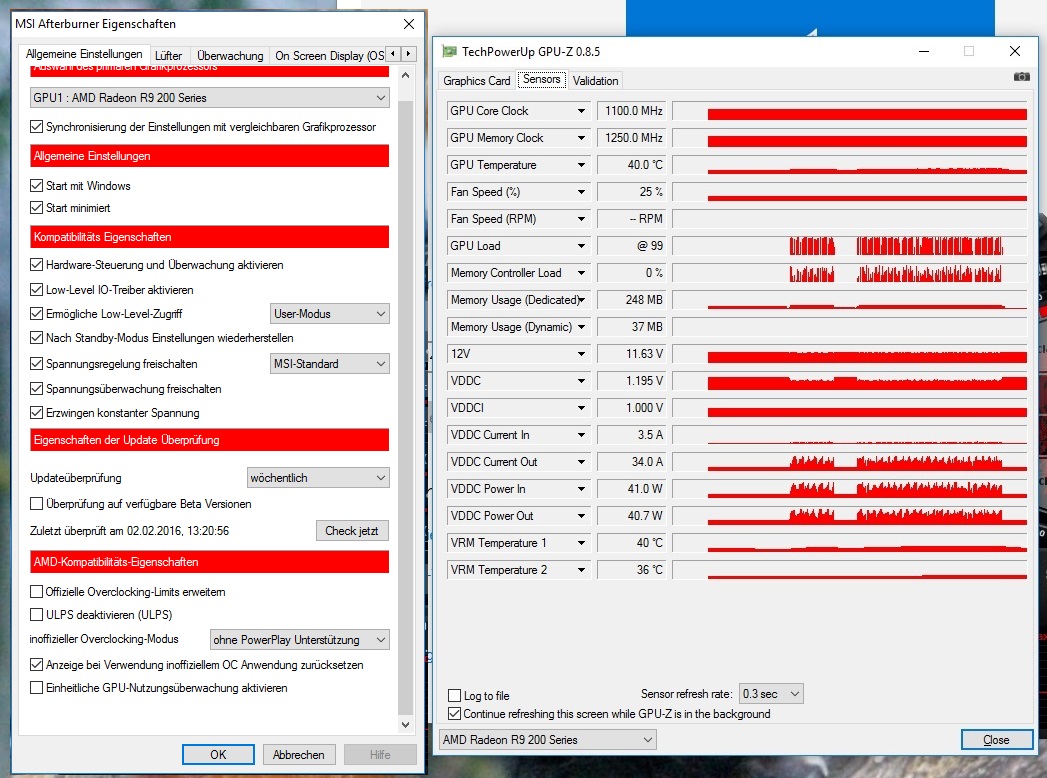This screenshot has height=778, width=1047.
Task: Switch to GPU-Z Graphics Card tab
Action: pos(477,81)
